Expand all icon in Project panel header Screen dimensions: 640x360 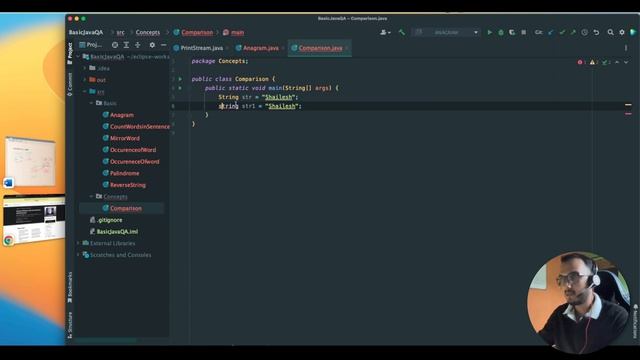point(126,45)
